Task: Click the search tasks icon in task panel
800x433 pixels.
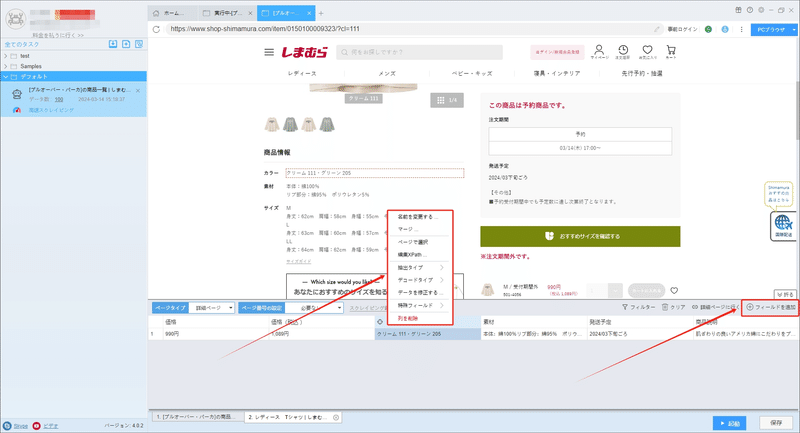Action: [x=139, y=44]
